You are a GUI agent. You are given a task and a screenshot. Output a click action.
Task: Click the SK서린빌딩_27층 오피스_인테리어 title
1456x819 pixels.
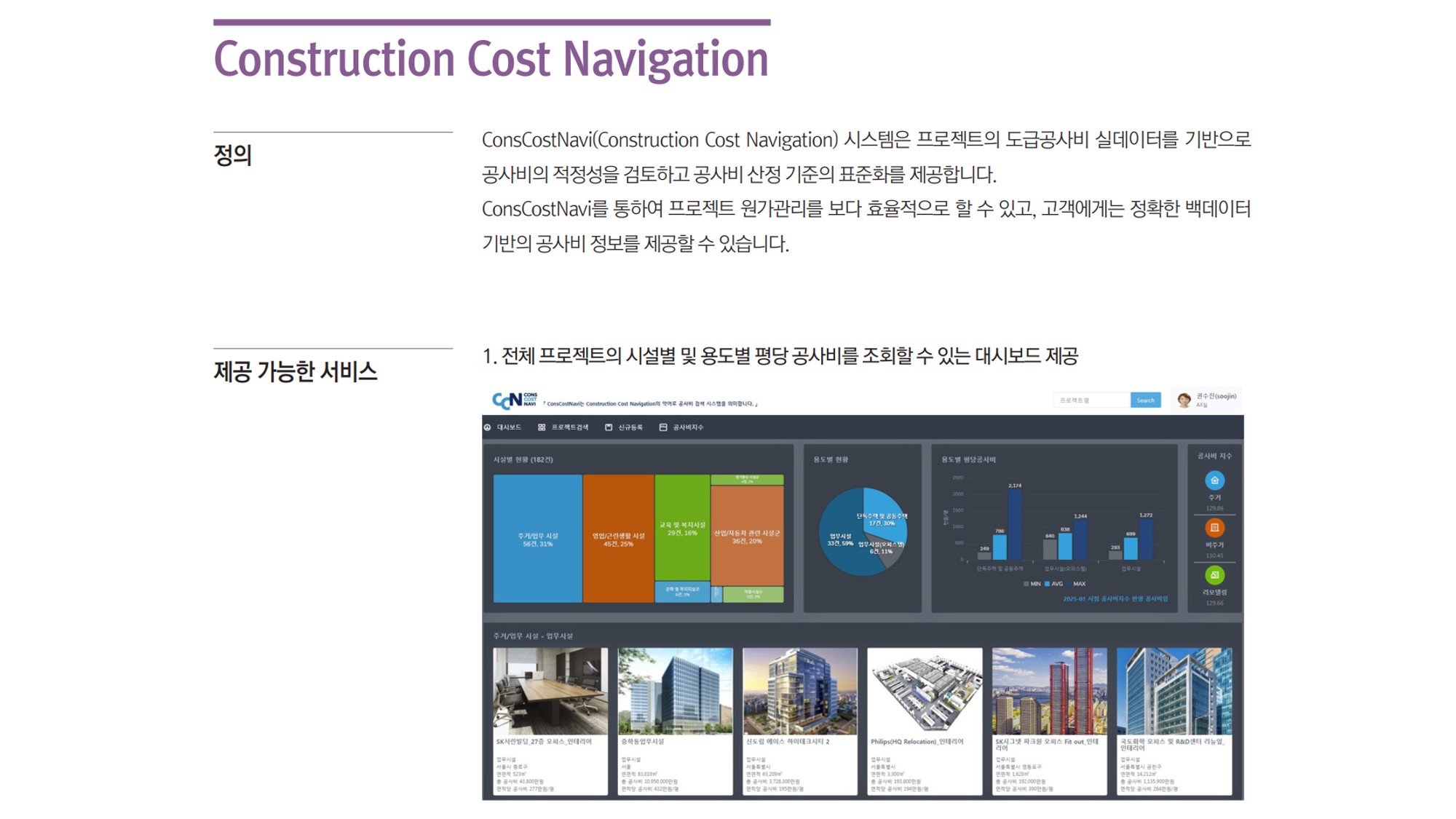point(544,742)
